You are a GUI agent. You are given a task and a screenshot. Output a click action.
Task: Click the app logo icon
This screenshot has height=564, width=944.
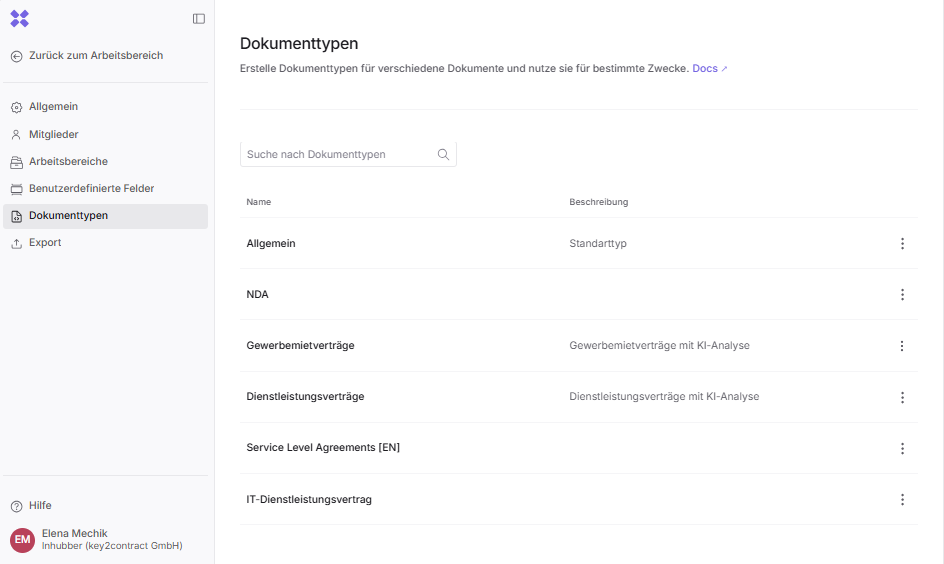click(x=19, y=18)
